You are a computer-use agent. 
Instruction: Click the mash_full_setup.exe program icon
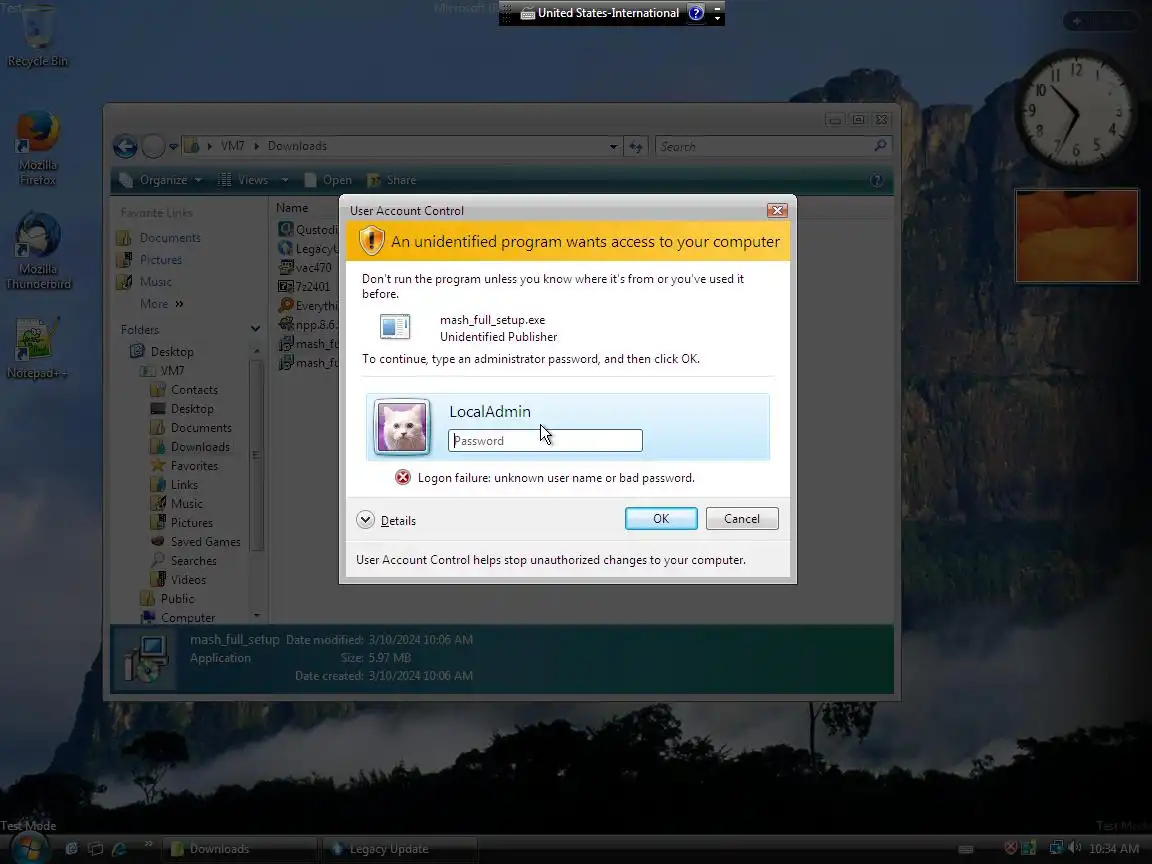(395, 327)
